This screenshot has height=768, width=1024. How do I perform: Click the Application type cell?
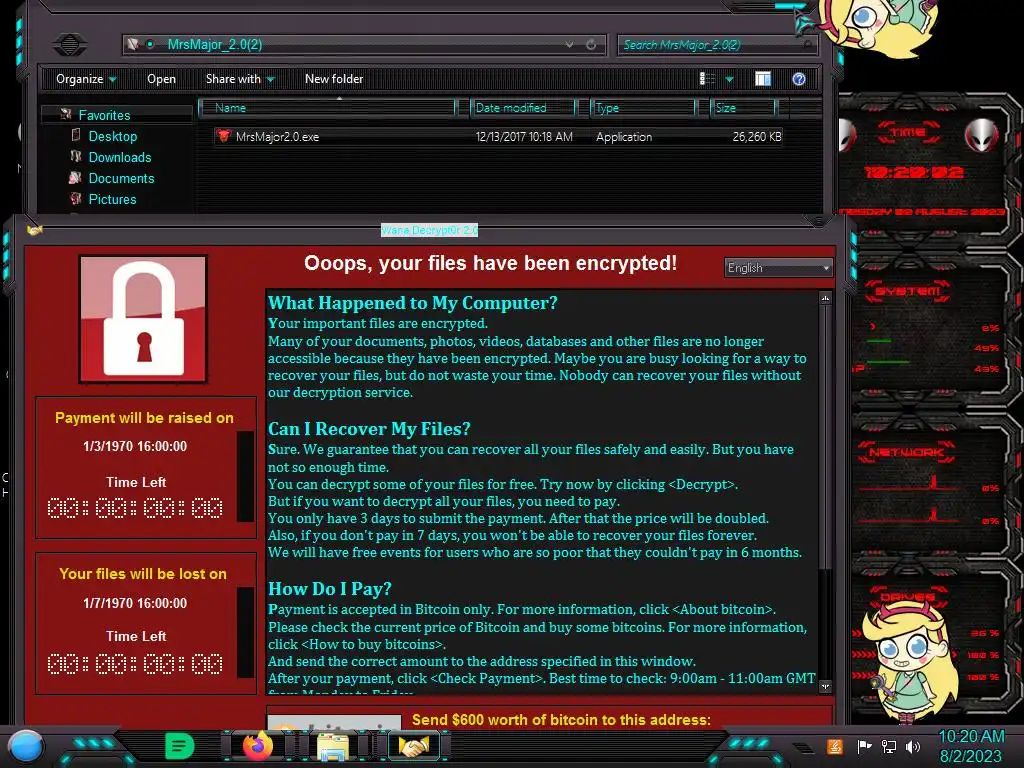tap(624, 137)
